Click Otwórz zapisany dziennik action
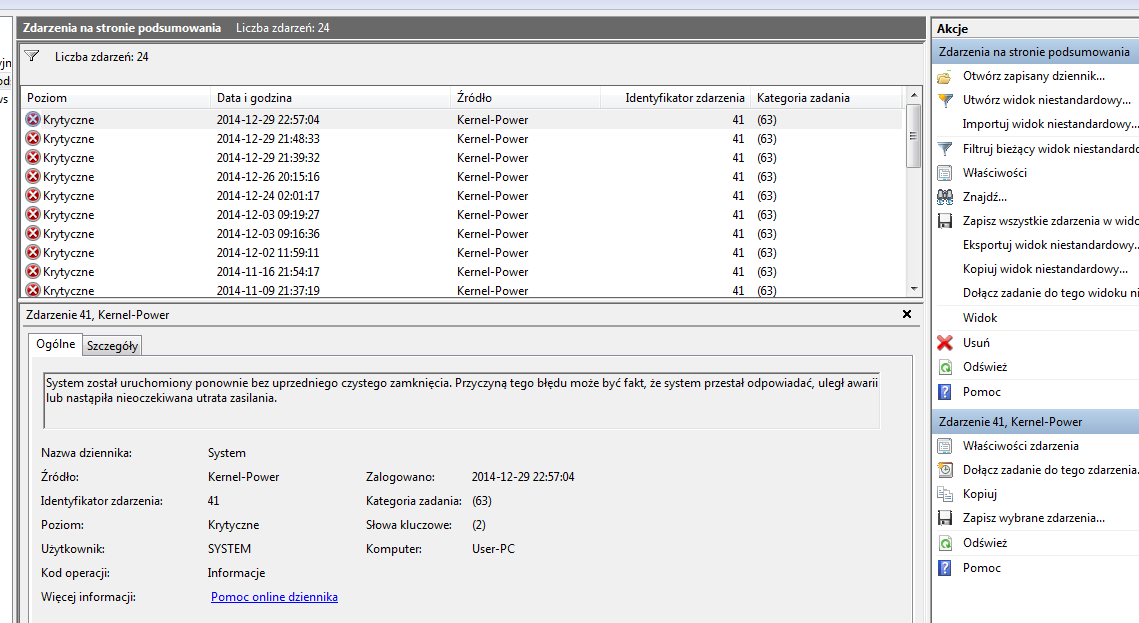 [x=1033, y=76]
